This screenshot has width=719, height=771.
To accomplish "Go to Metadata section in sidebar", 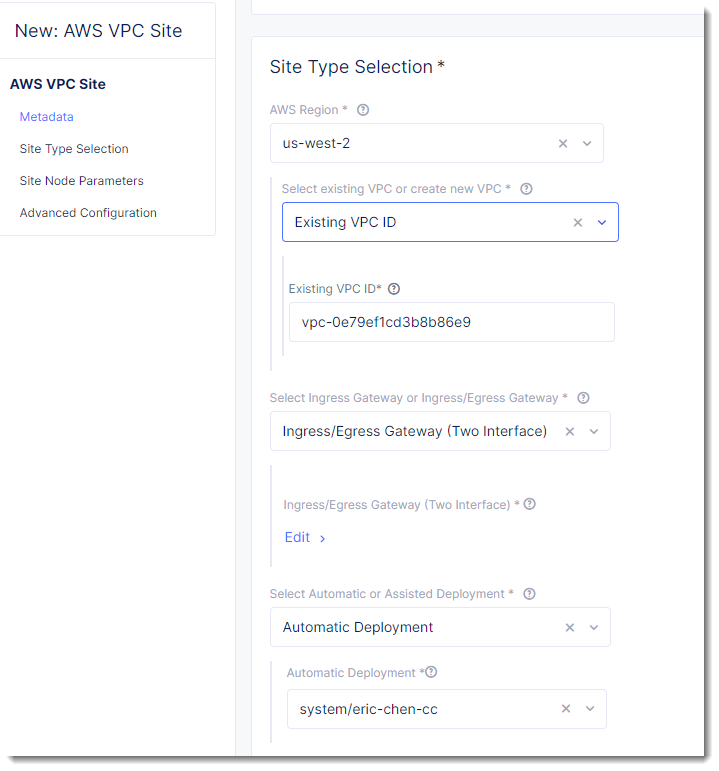I will pyautogui.click(x=46, y=117).
